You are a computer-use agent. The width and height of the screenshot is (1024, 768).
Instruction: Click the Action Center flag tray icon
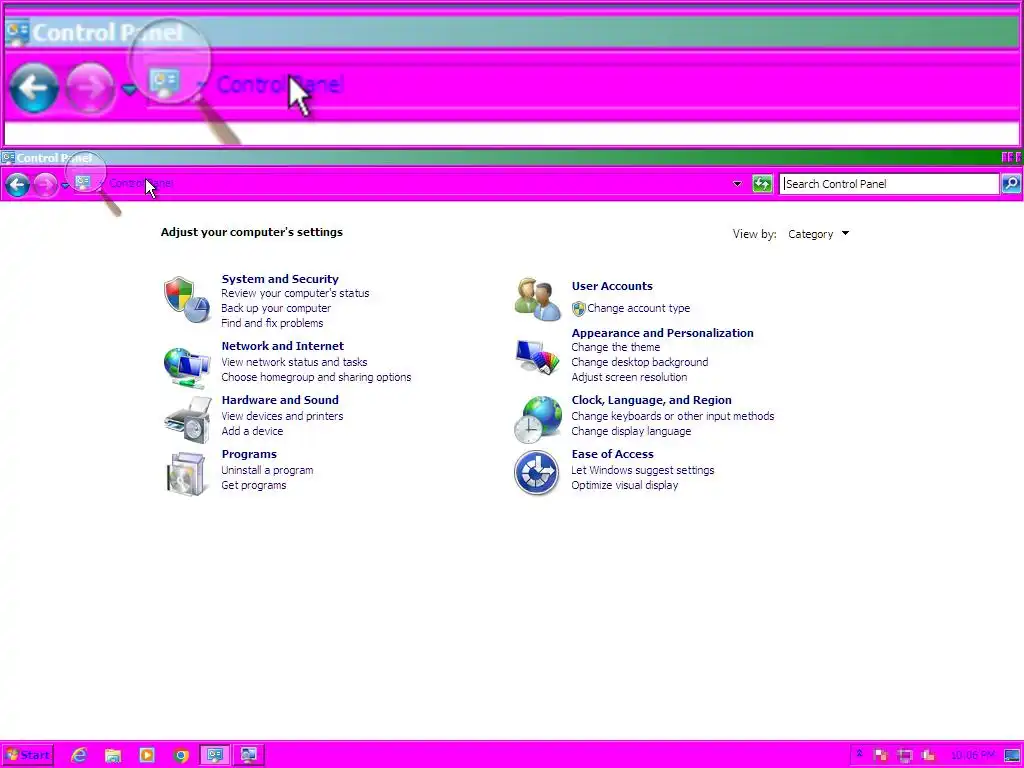(880, 756)
